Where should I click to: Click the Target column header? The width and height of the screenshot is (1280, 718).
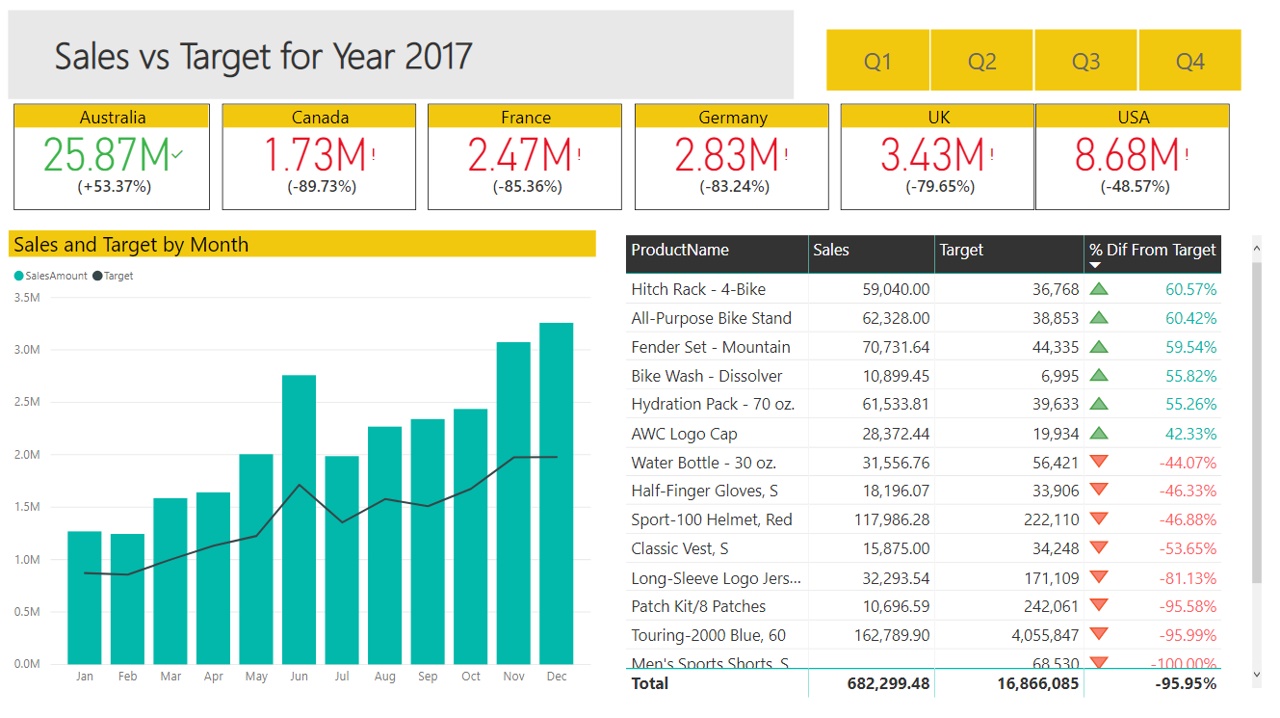961,250
